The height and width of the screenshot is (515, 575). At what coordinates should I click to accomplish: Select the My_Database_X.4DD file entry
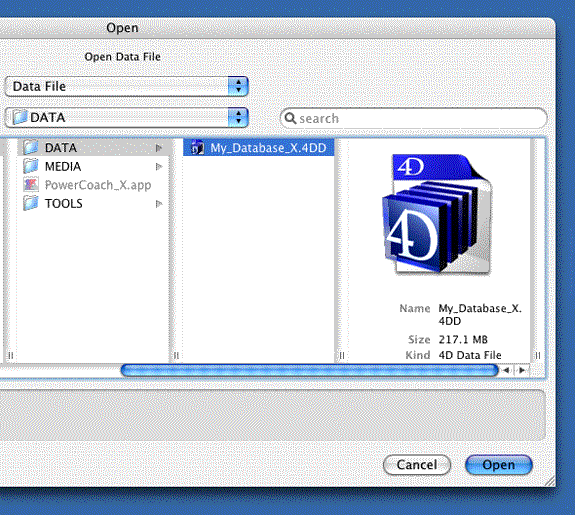click(259, 147)
